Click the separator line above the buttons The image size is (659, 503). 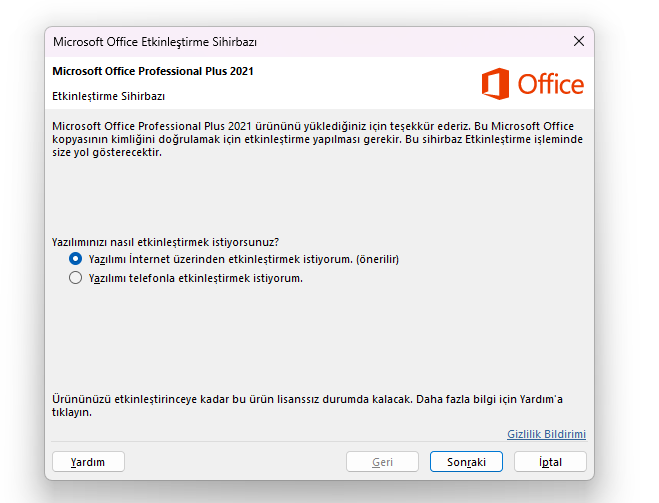pos(319,442)
